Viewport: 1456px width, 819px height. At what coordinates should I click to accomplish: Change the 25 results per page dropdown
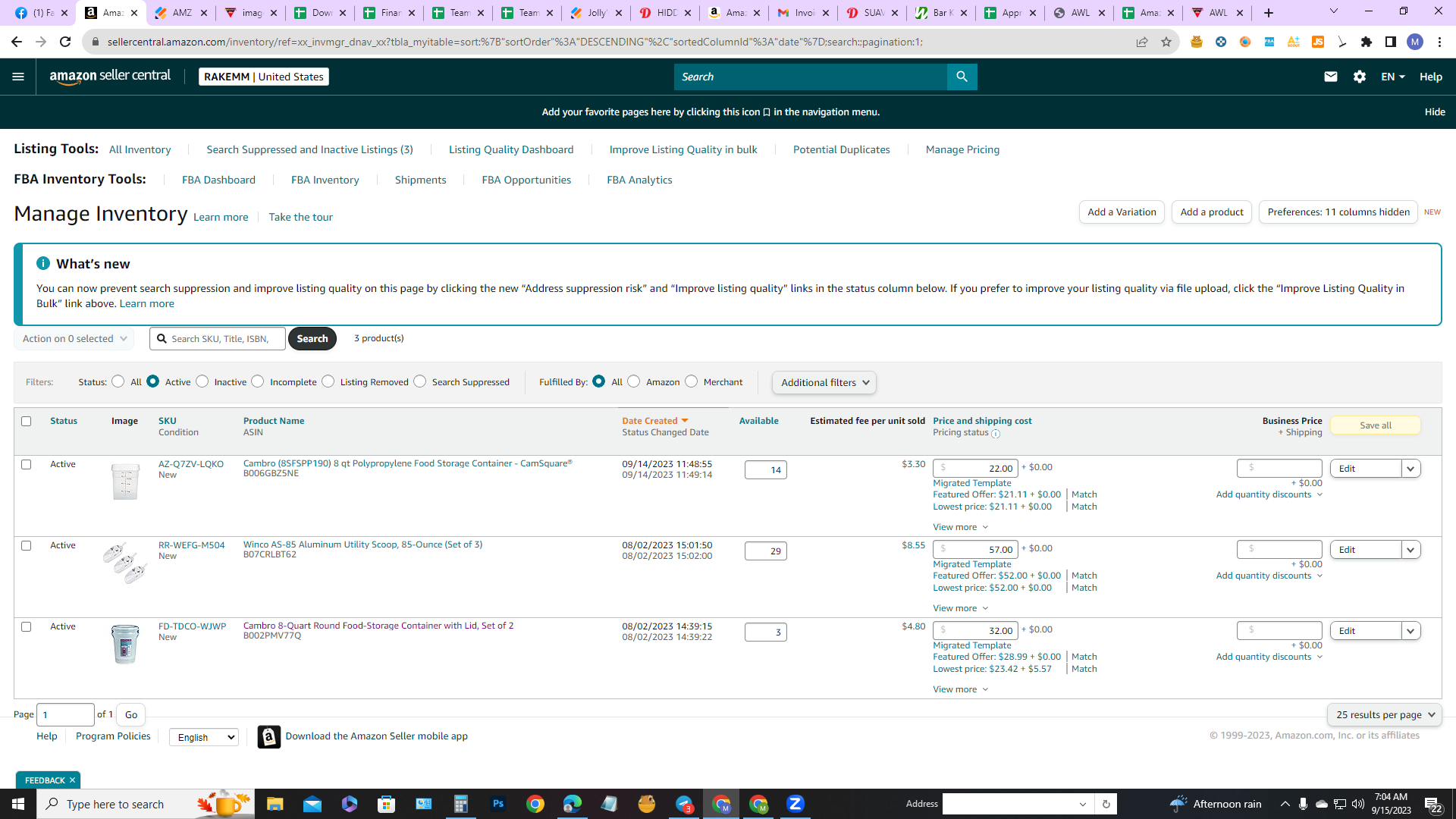tap(1385, 714)
